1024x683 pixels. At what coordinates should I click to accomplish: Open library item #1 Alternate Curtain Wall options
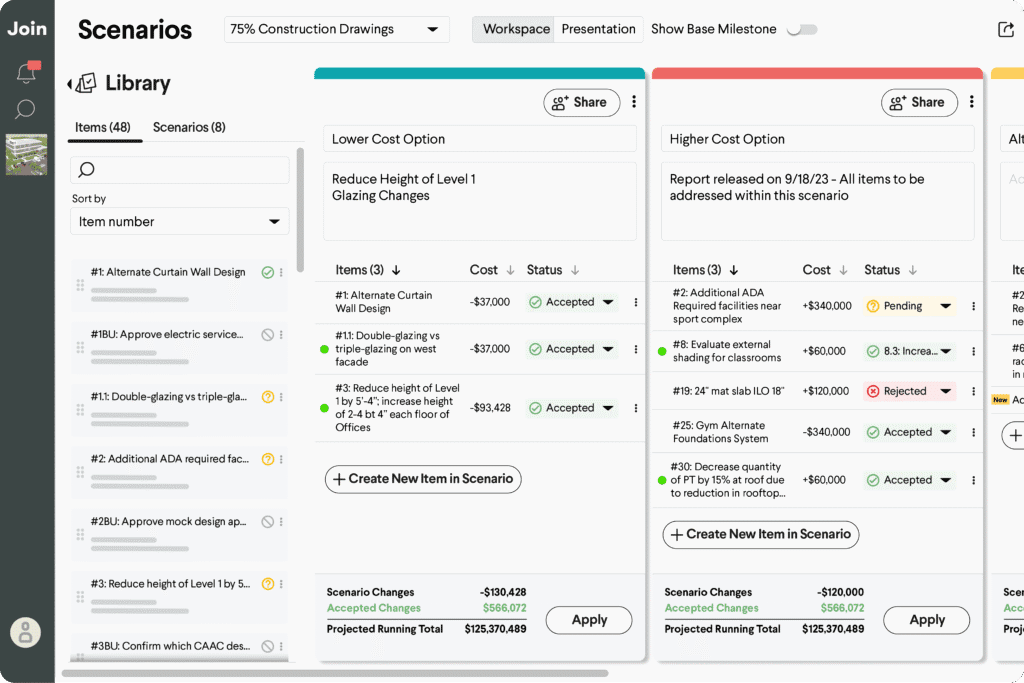tap(281, 272)
